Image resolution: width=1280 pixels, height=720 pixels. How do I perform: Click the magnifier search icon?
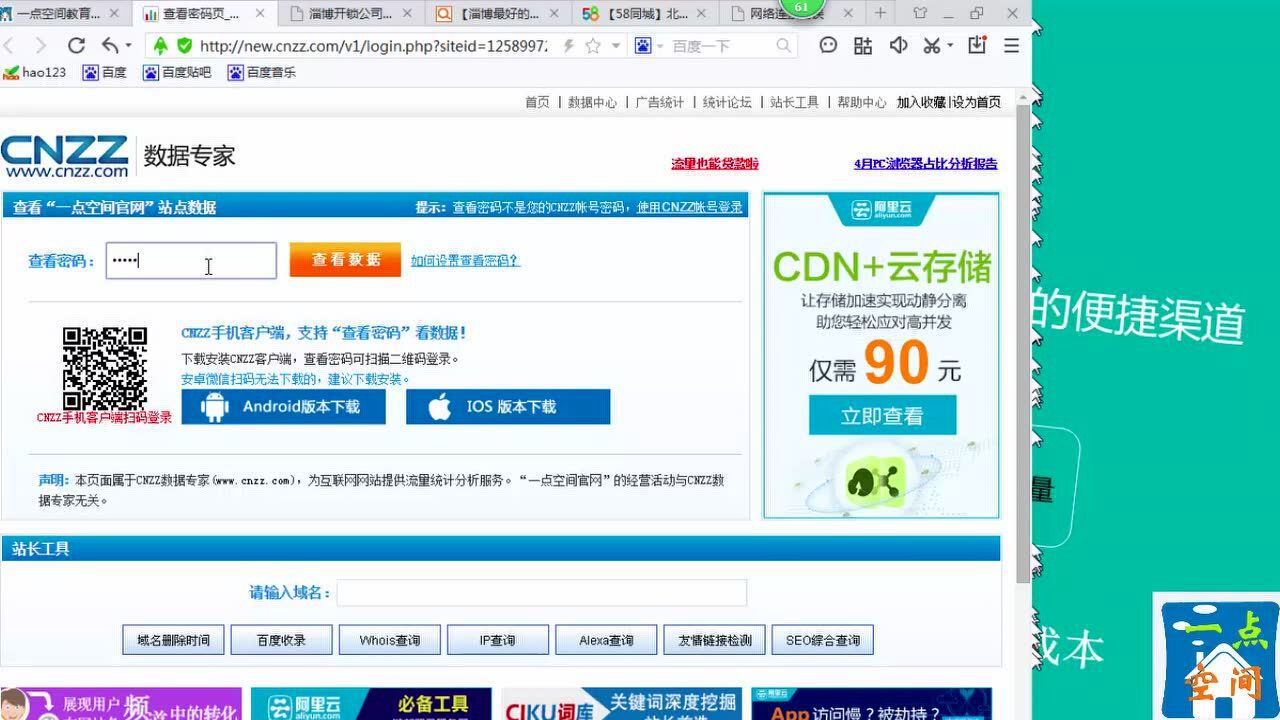tap(783, 46)
